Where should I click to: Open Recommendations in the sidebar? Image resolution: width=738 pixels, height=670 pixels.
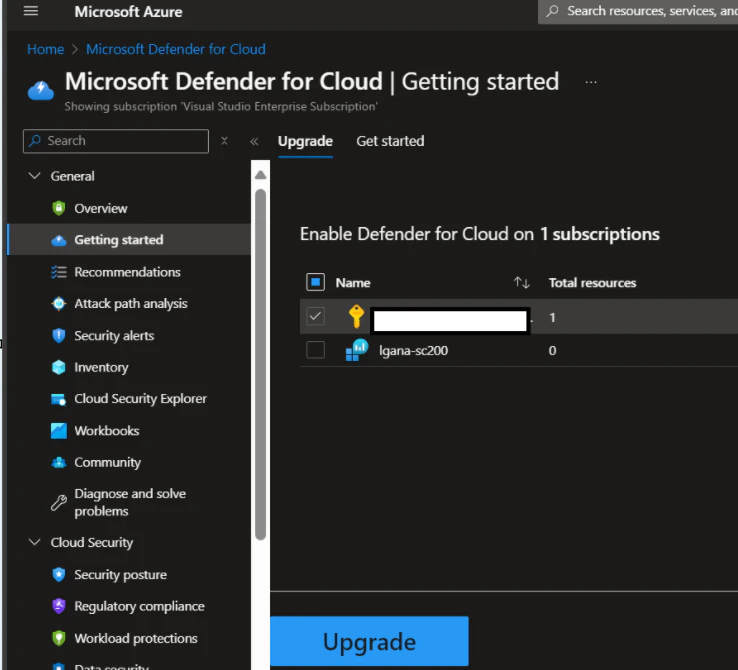click(129, 272)
